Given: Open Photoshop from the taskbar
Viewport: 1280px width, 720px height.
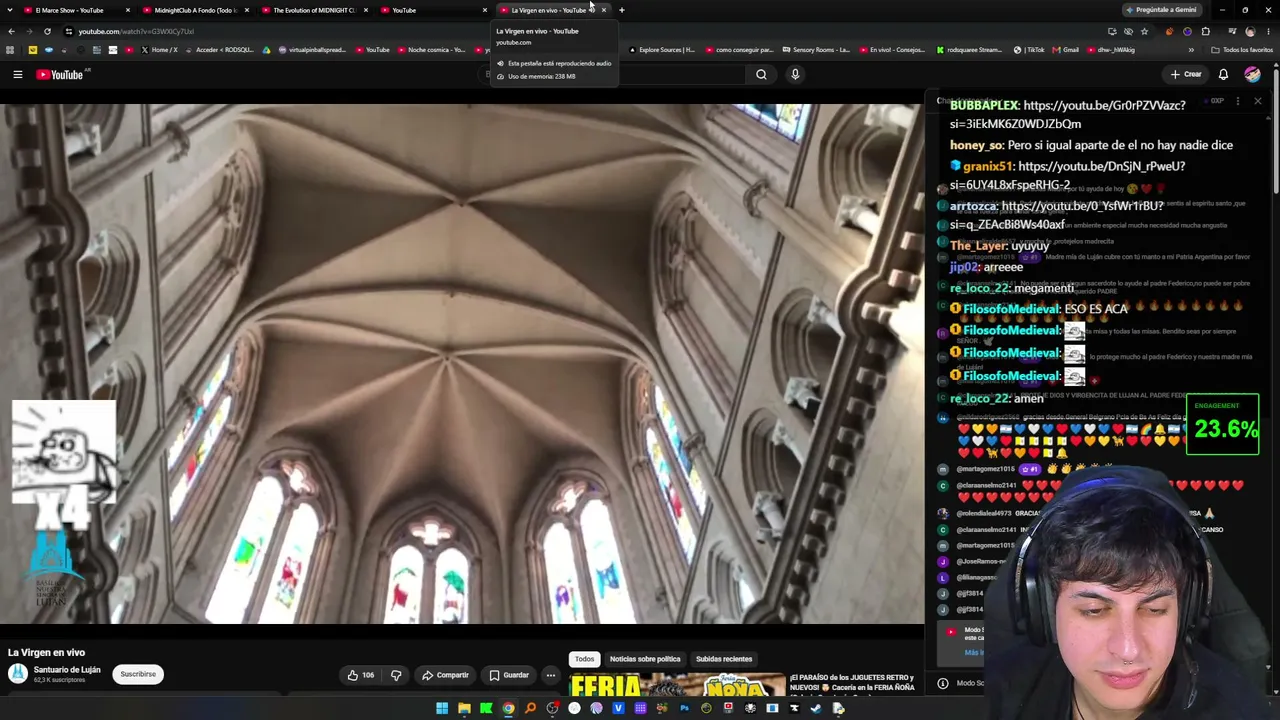Looking at the screenshot, I should pos(684,709).
